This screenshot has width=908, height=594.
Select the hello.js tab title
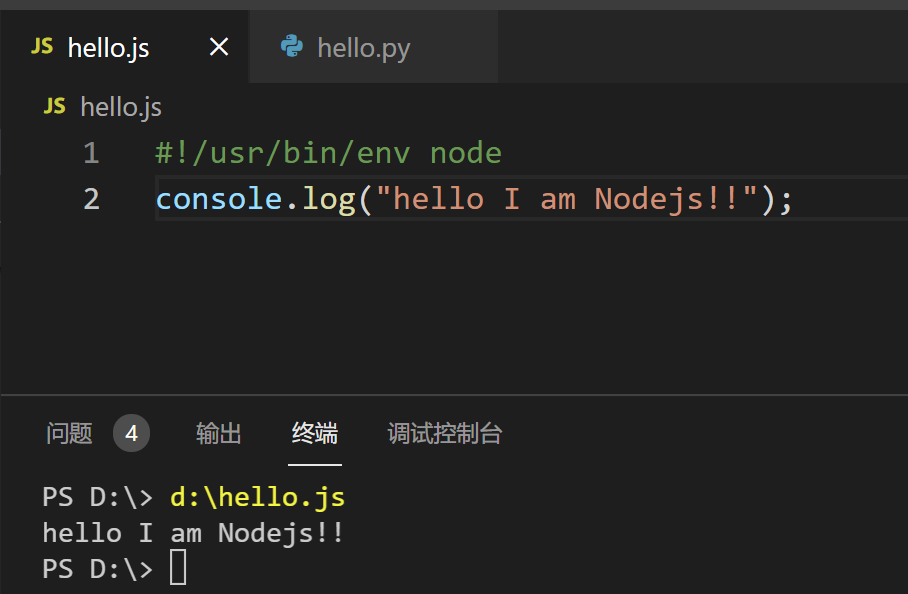point(108,48)
